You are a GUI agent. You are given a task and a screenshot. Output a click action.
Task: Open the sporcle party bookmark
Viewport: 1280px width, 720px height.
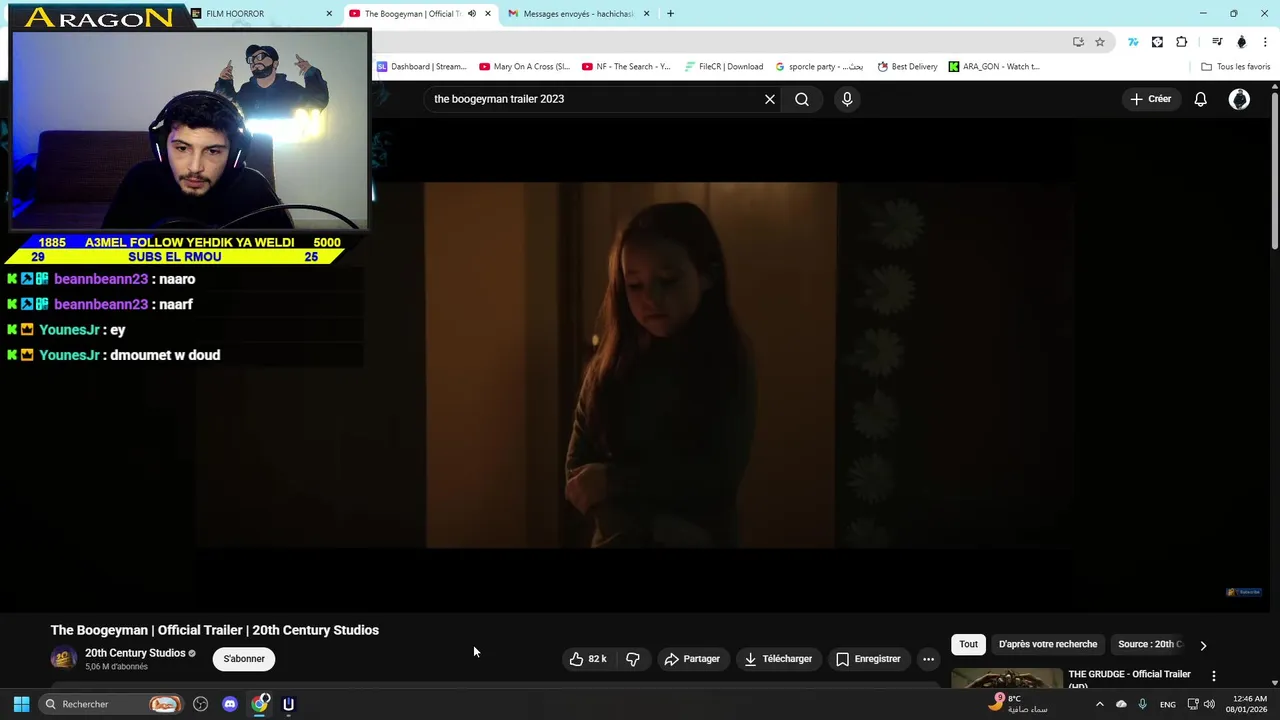tap(819, 67)
